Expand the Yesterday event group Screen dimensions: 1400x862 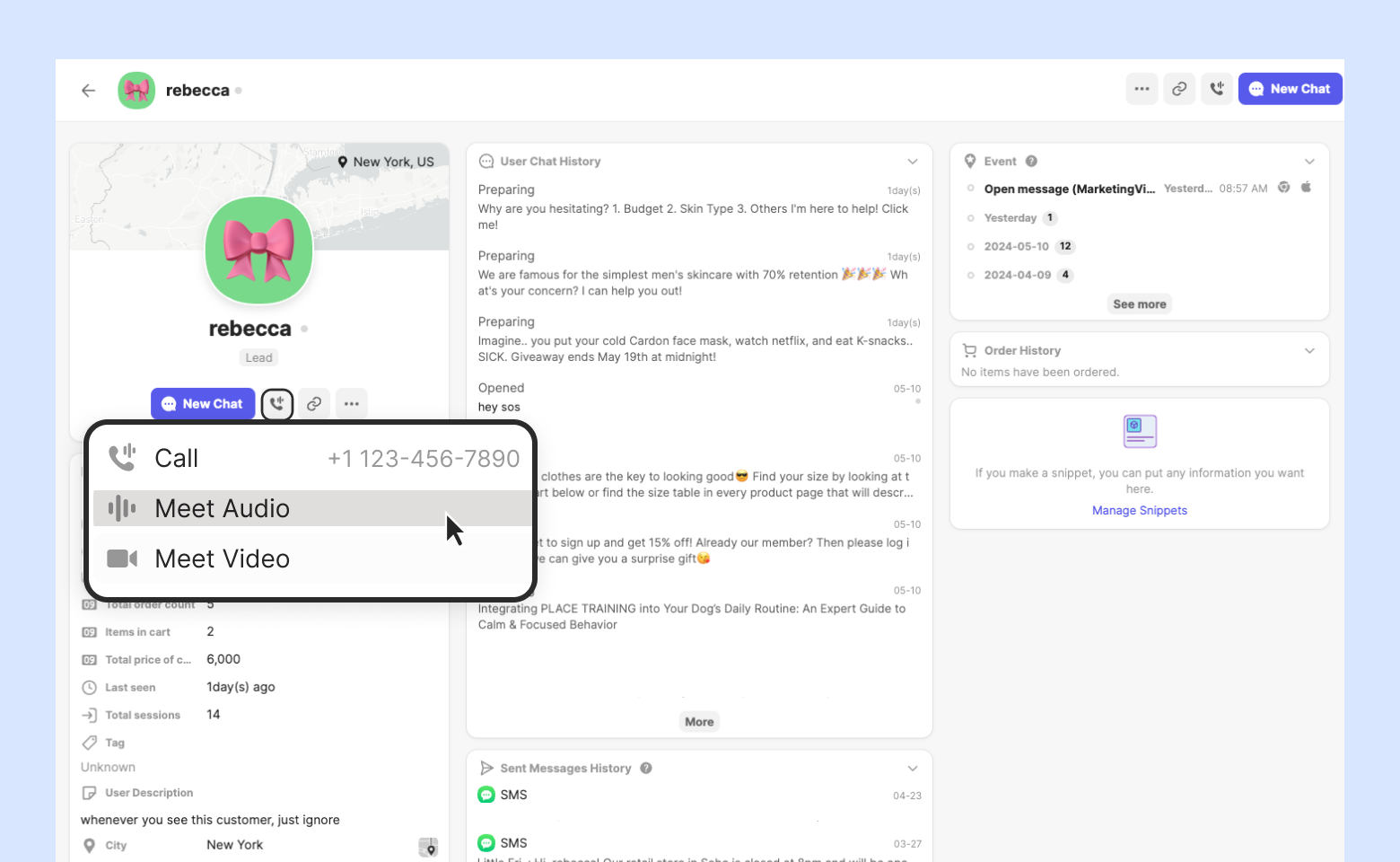[x=1020, y=218]
